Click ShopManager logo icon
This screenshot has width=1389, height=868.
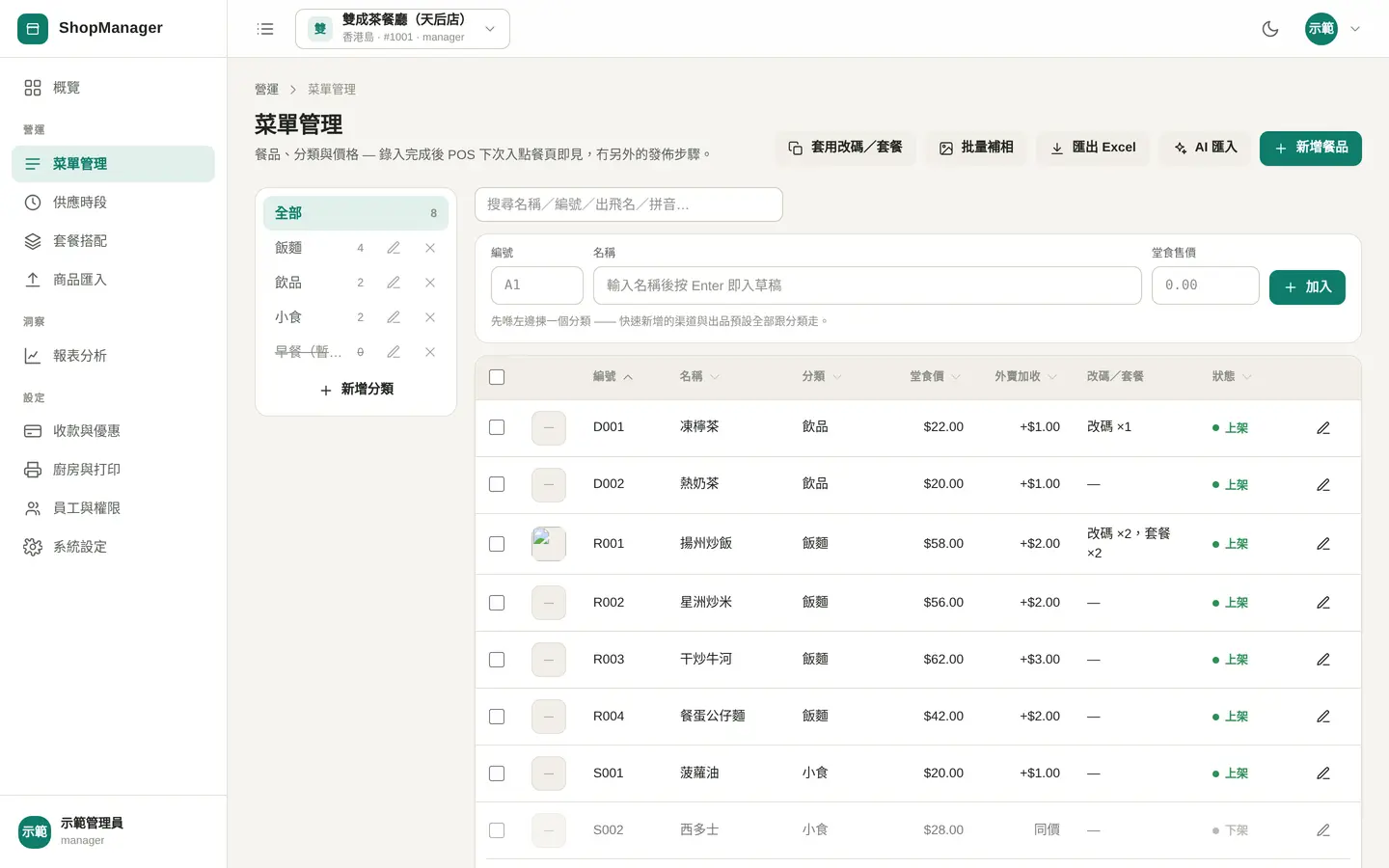tap(33, 29)
